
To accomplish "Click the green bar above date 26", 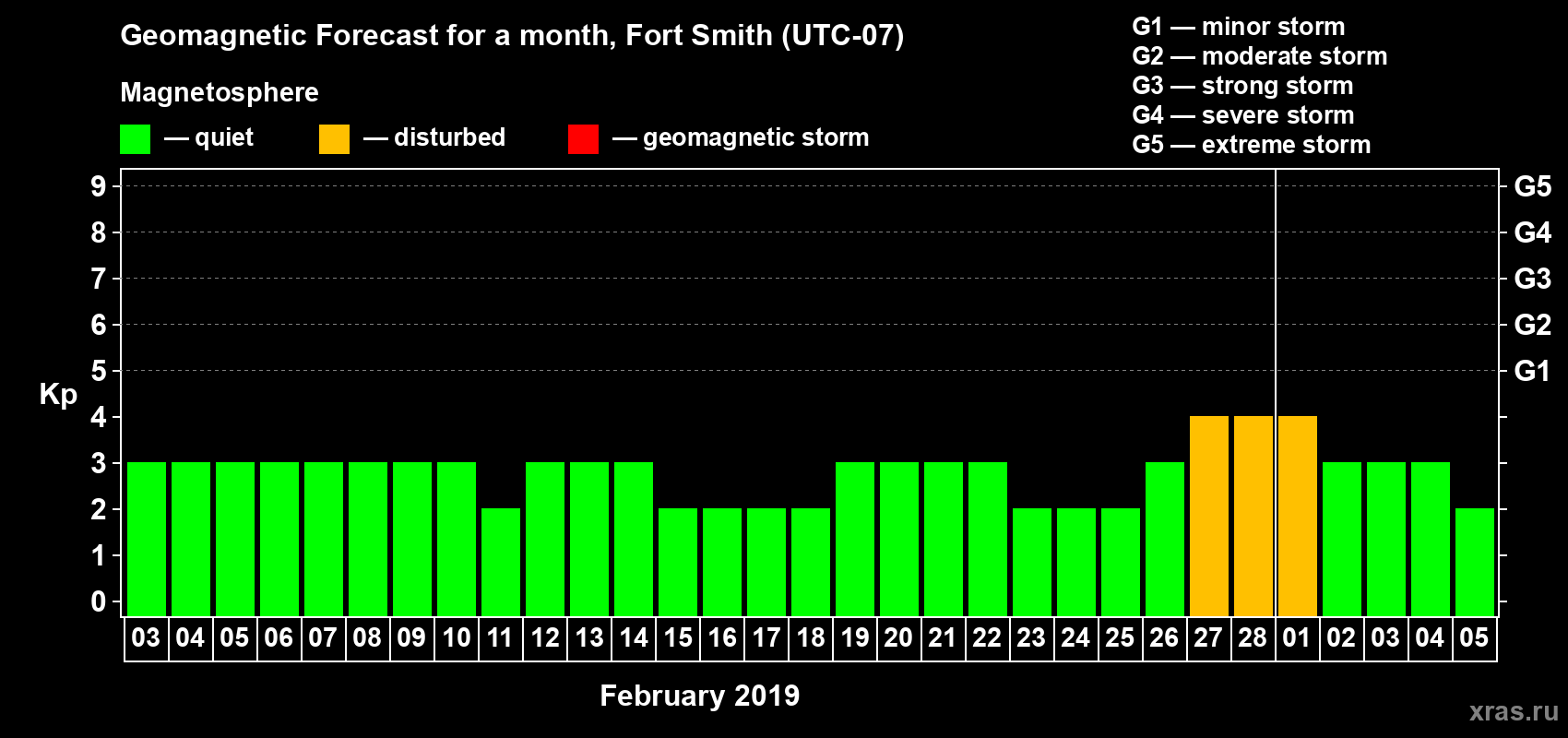I will tap(1165, 540).
